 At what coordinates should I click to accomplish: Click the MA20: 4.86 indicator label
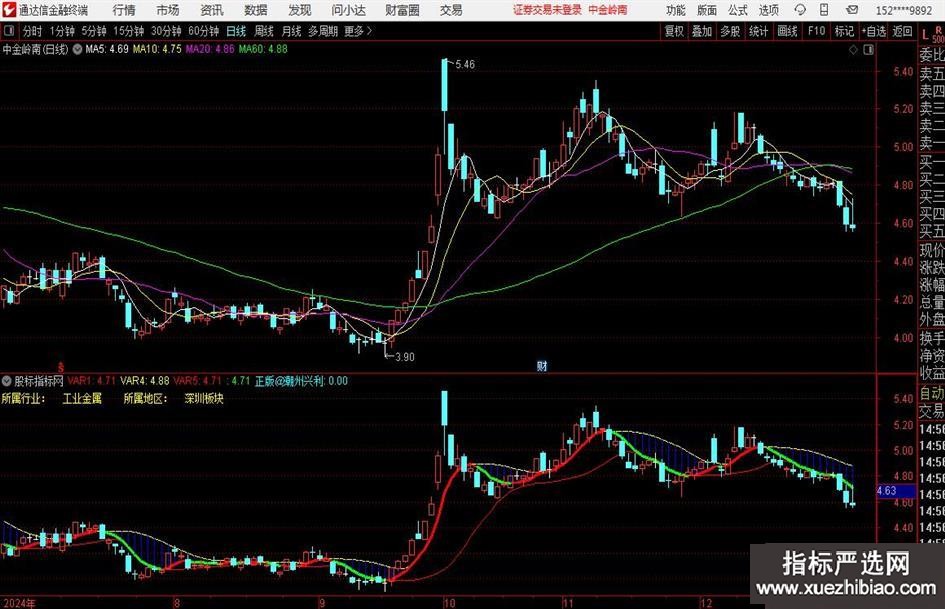210,49
